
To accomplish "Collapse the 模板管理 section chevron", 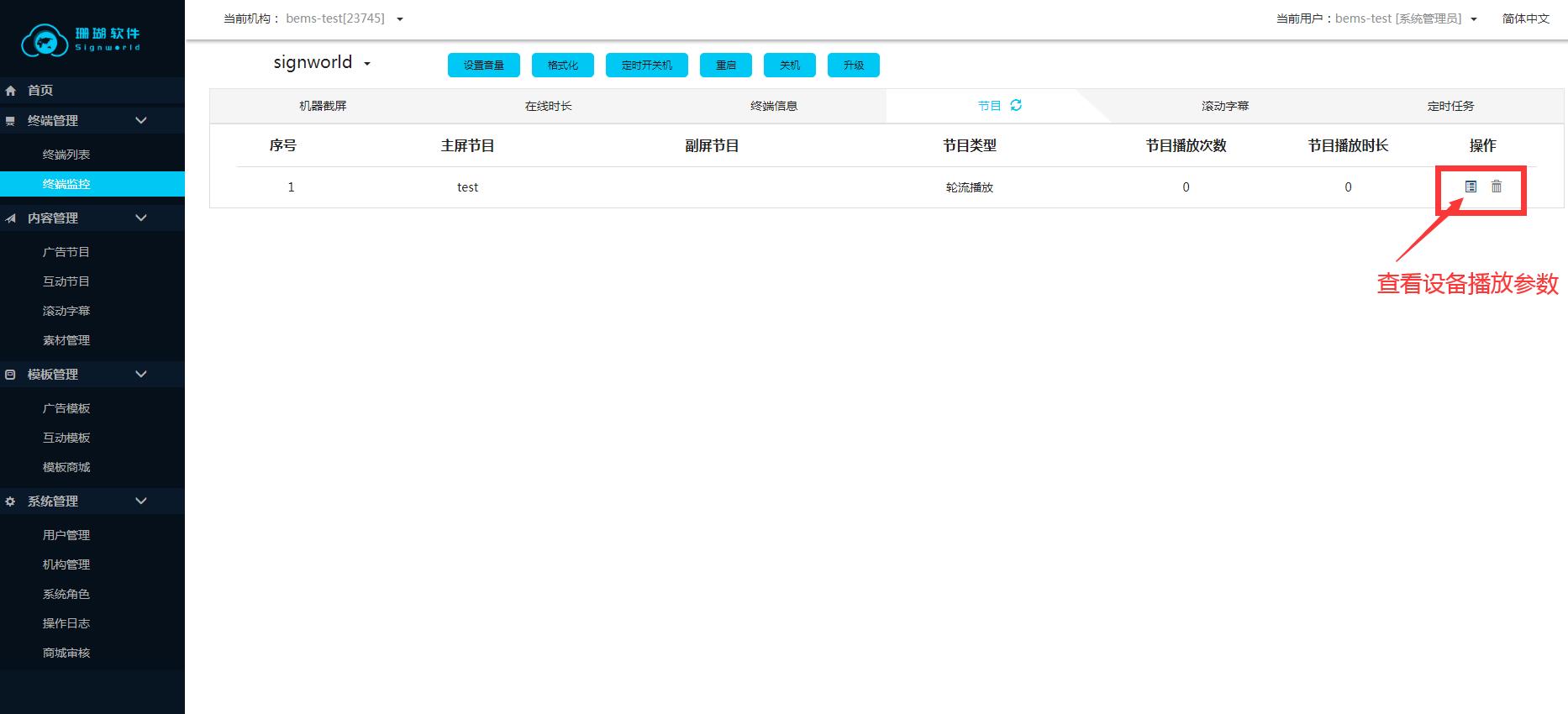I will 141,375.
